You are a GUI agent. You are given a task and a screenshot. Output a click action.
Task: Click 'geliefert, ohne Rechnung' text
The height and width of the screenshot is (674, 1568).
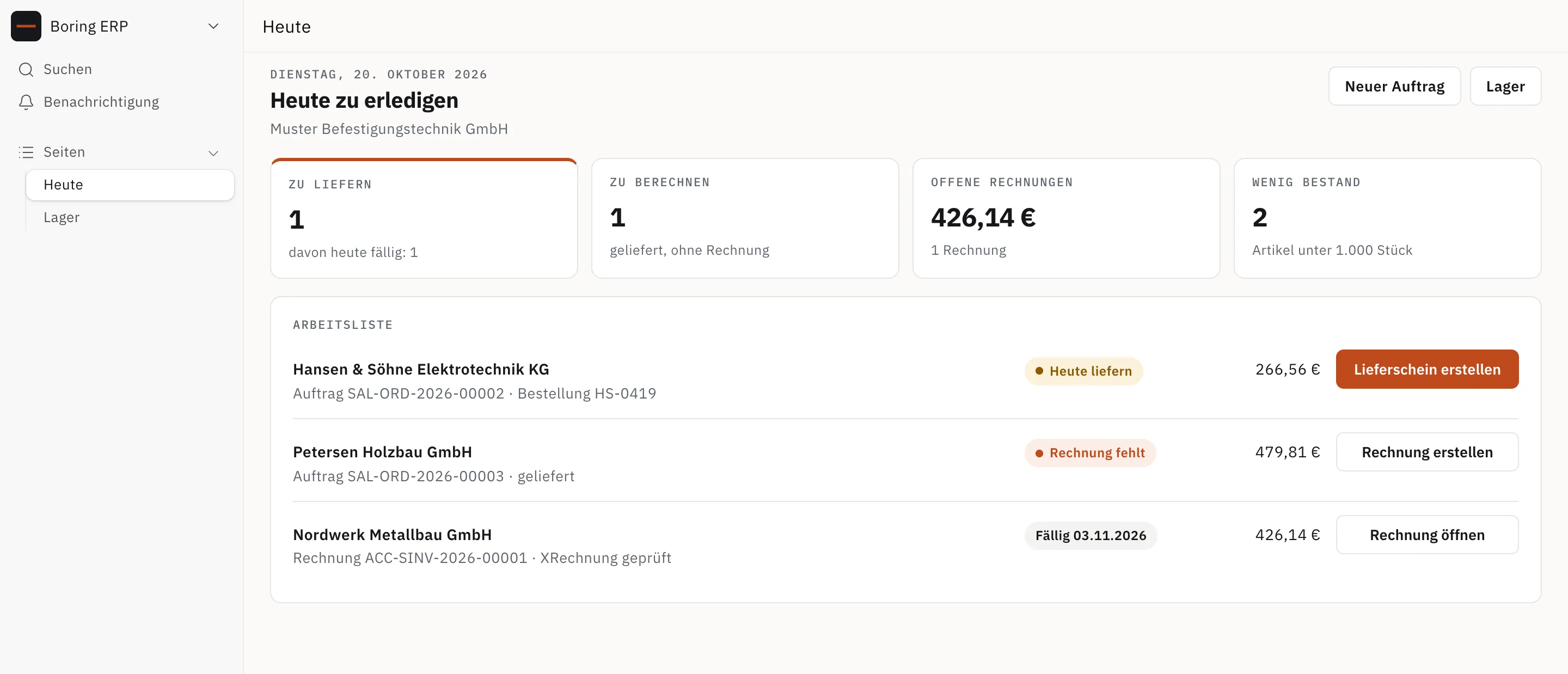(689, 250)
